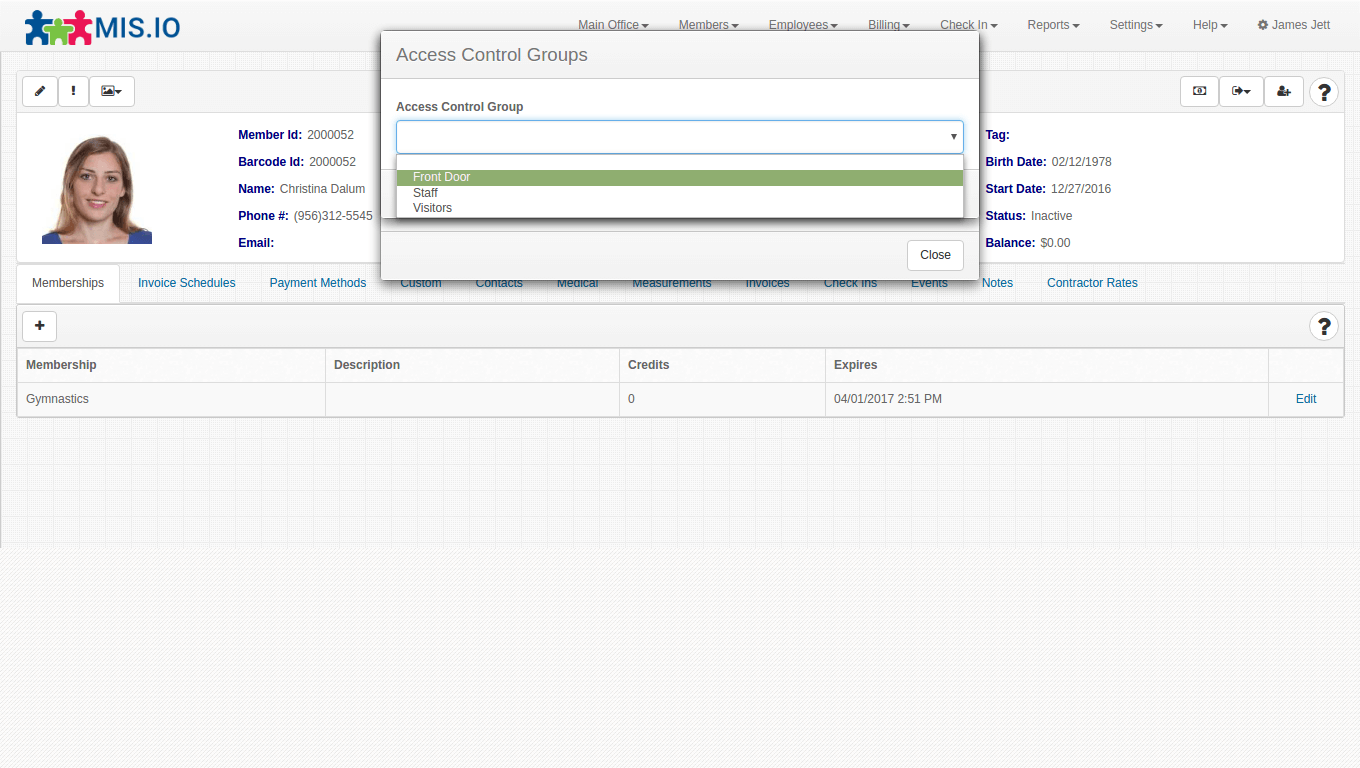Select Front Door from the dropdown list
Viewport: 1360px width, 768px height.
(x=441, y=177)
